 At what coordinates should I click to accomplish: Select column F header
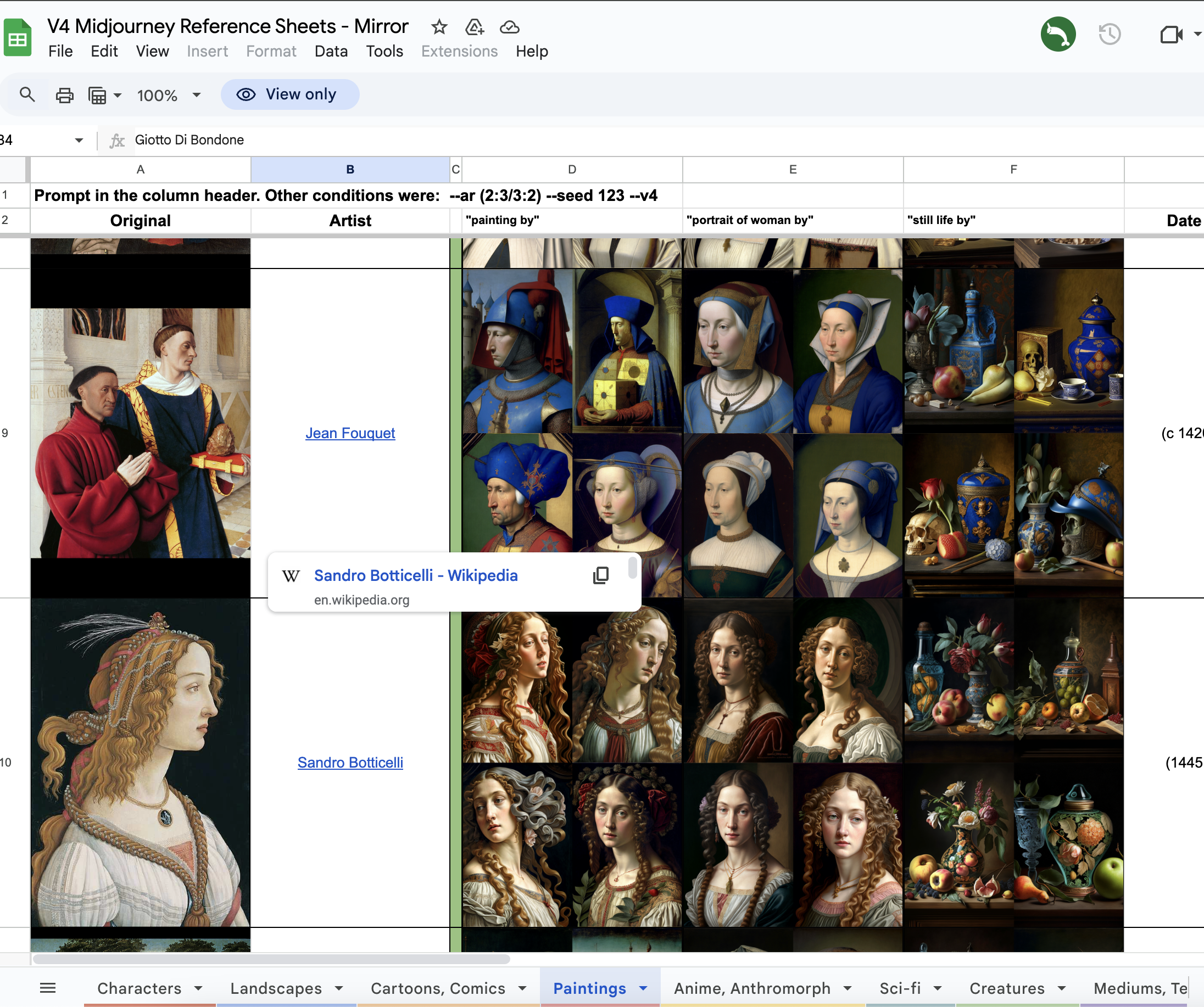click(1013, 170)
